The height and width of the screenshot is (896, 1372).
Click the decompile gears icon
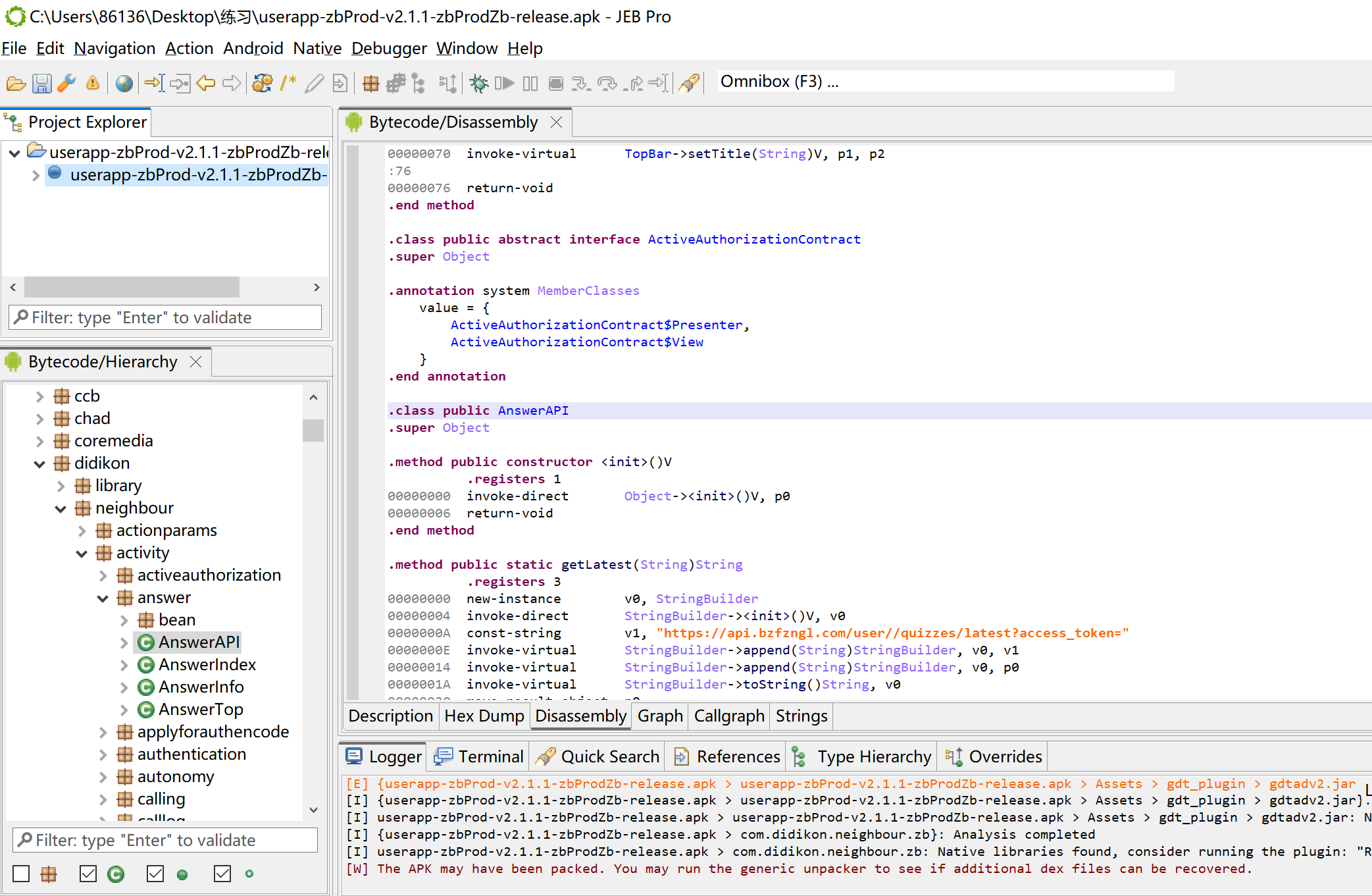pos(262,83)
